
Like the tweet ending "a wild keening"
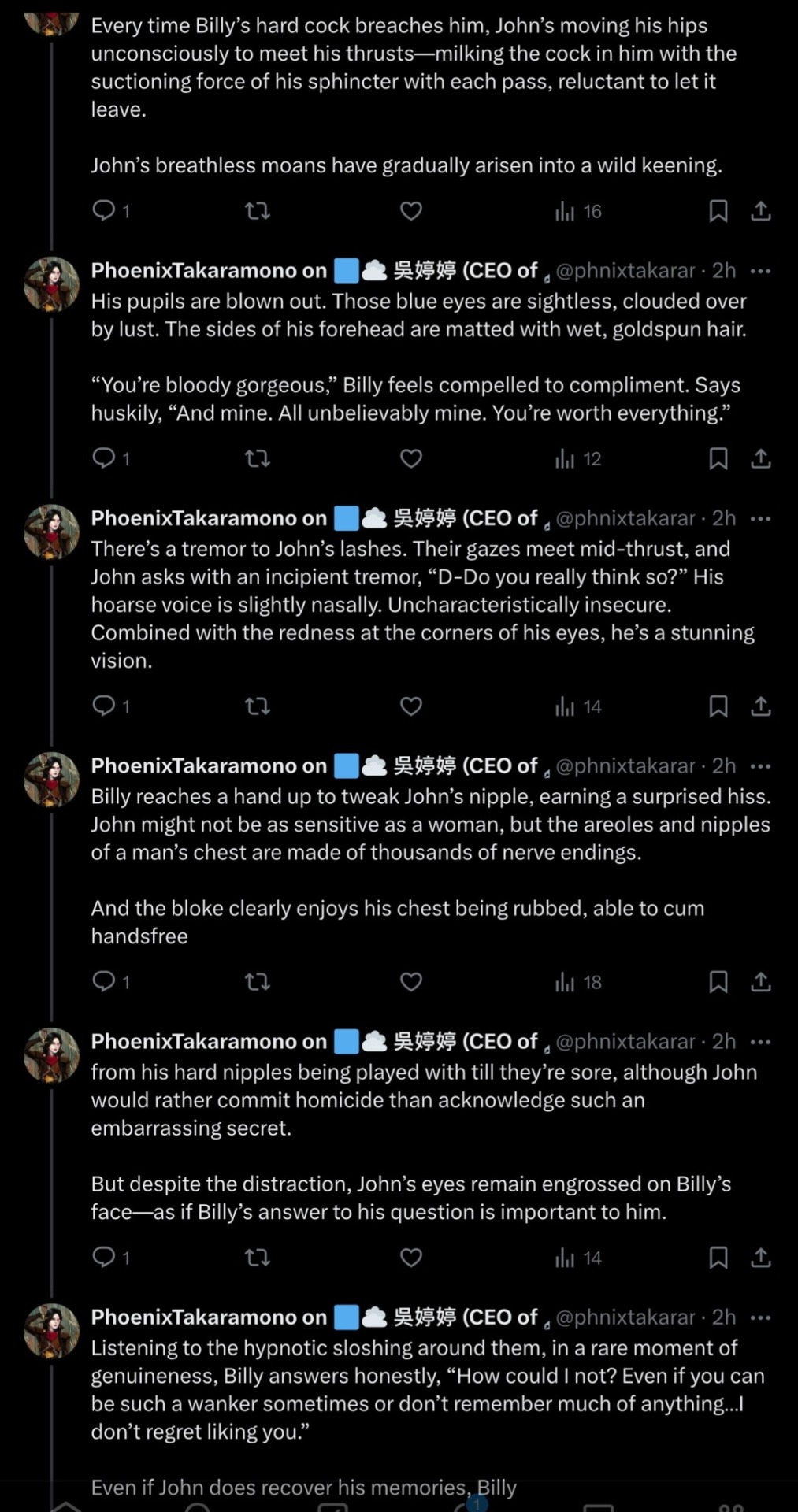[x=411, y=211]
